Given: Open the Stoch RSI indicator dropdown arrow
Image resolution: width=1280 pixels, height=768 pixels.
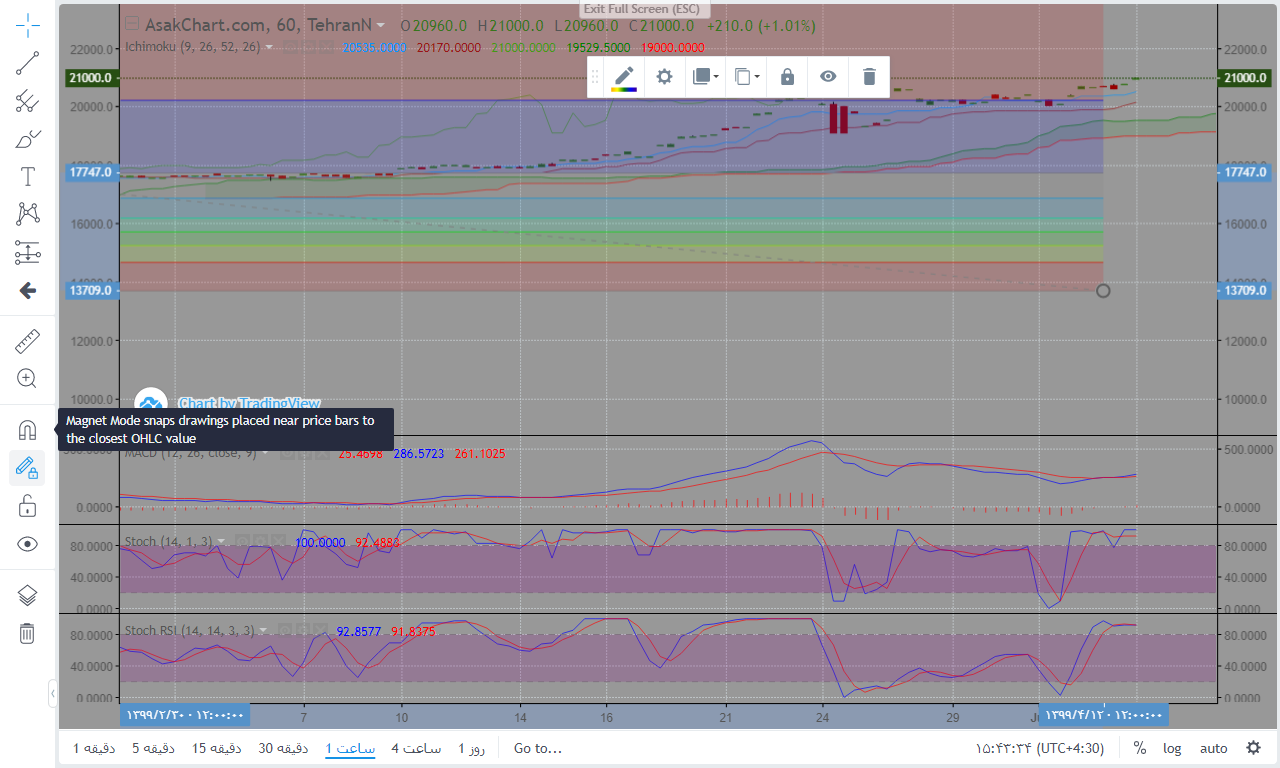Looking at the screenshot, I should 263,631.
